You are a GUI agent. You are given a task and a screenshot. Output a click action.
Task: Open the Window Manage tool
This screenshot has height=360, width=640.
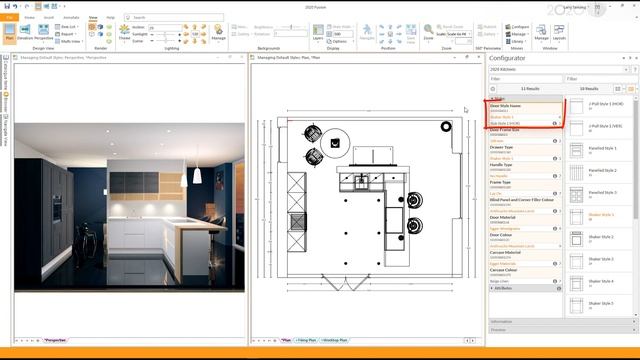point(541,33)
